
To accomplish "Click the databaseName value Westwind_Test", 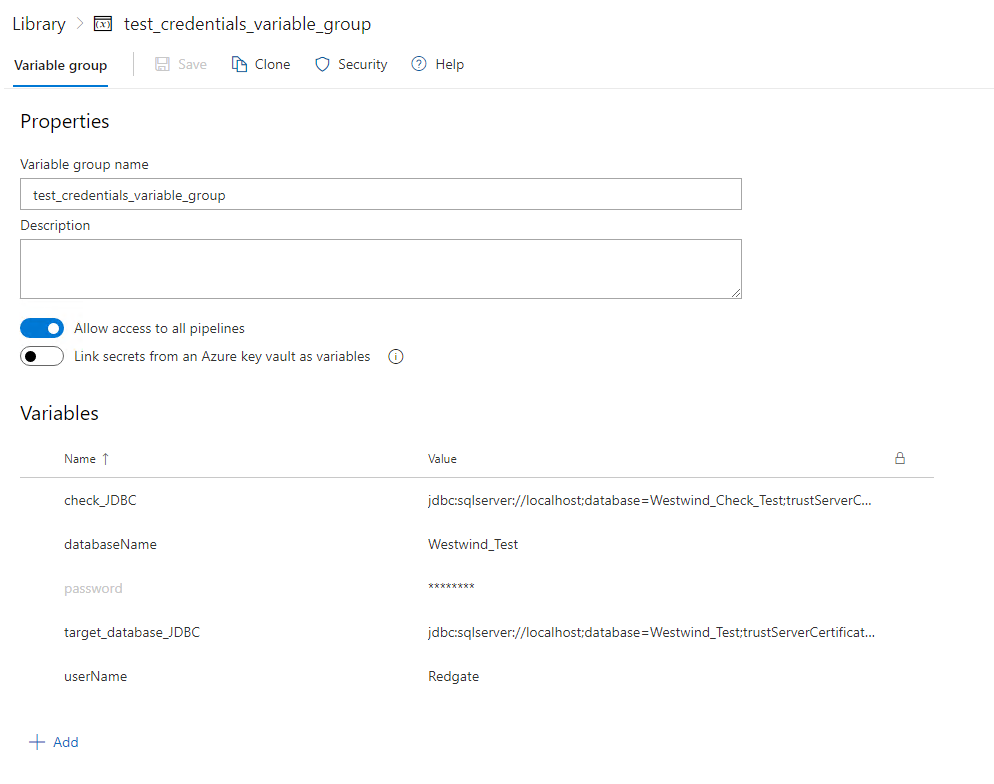I will [x=473, y=544].
